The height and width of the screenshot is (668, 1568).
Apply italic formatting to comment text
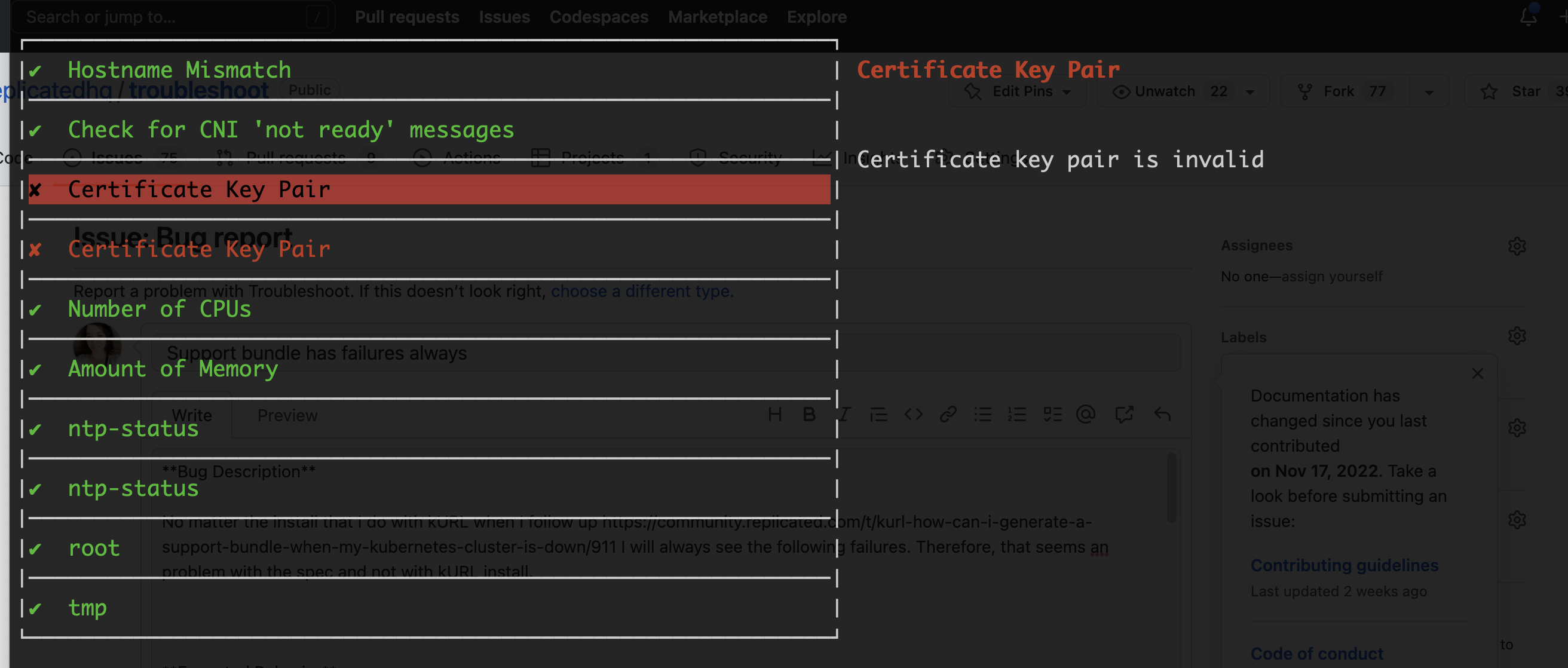844,414
